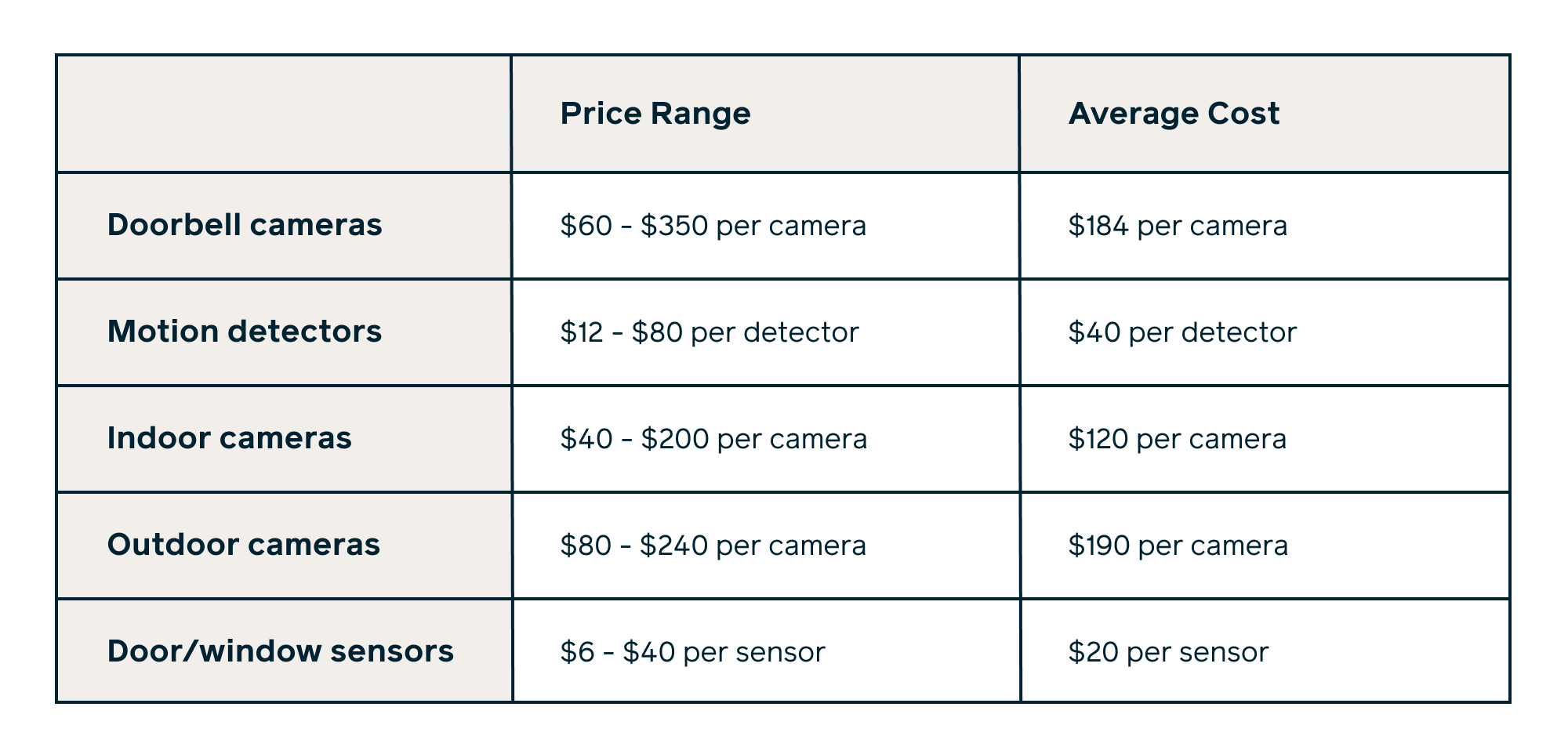
Task: Click the Average Cost column header
Action: 1174,114
